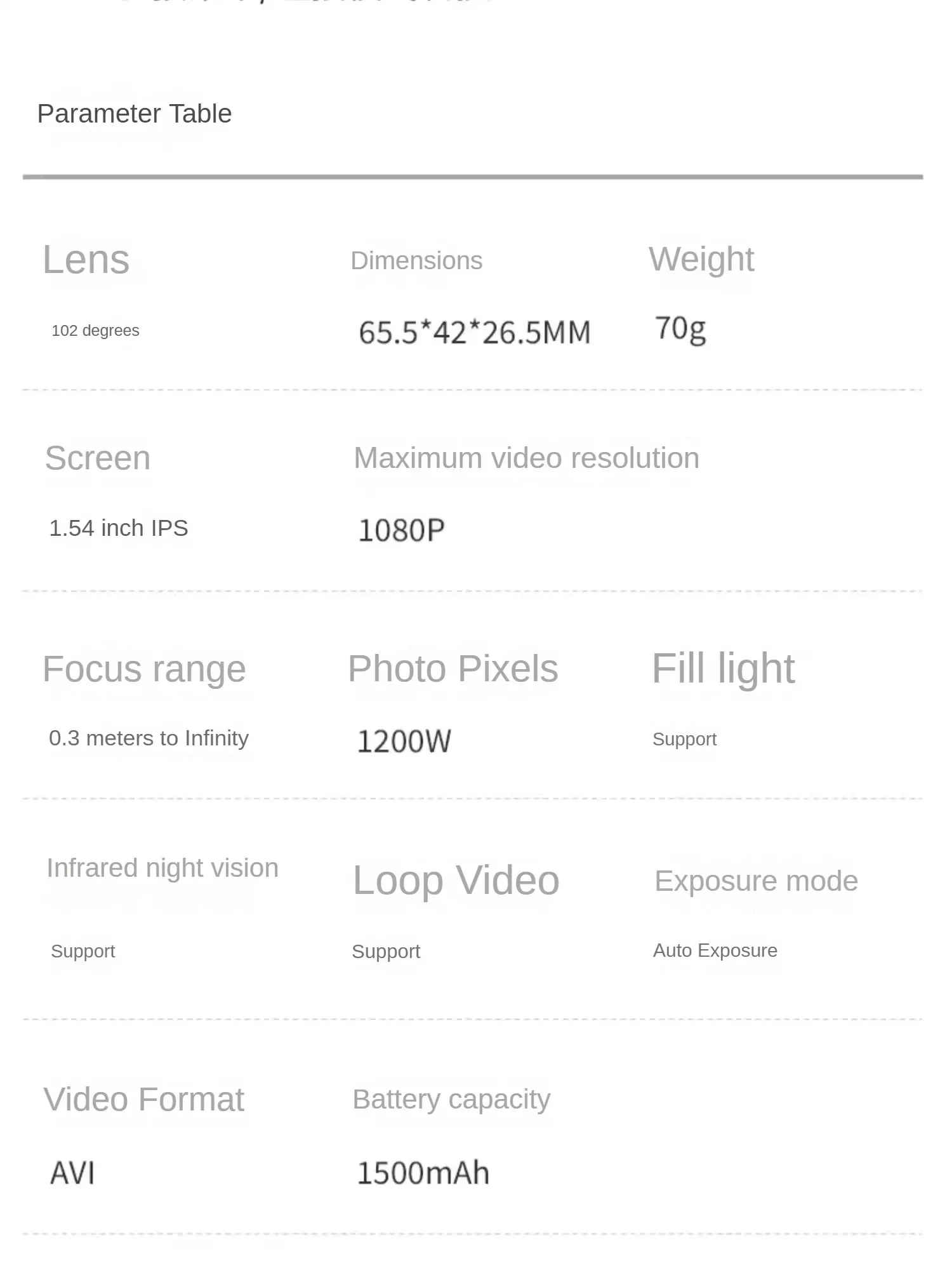Select the 1500mAh battery capacity value

(x=423, y=1173)
